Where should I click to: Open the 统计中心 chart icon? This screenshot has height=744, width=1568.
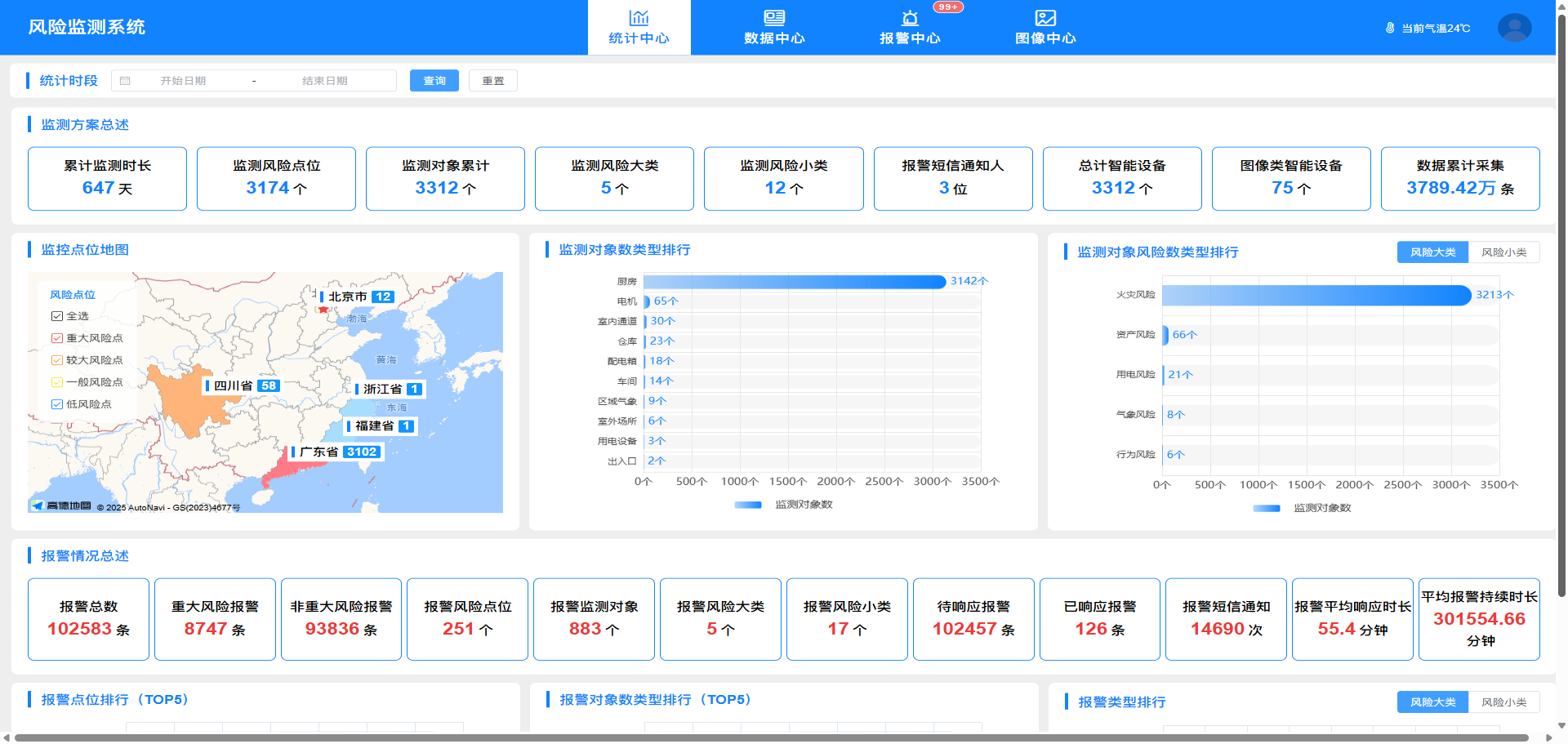tap(639, 17)
